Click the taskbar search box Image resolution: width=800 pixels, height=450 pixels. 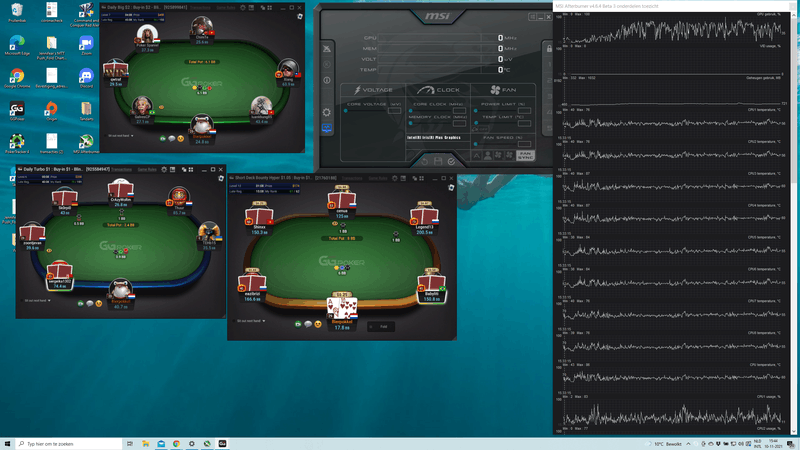(x=68, y=444)
